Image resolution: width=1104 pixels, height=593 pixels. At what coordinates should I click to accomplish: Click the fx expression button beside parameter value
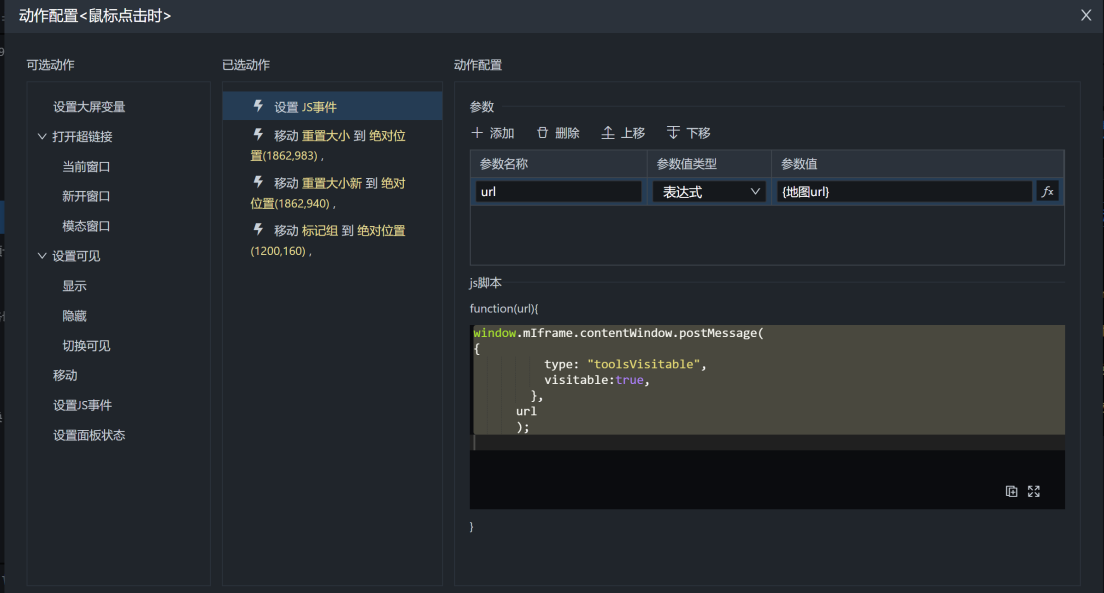(x=1048, y=192)
